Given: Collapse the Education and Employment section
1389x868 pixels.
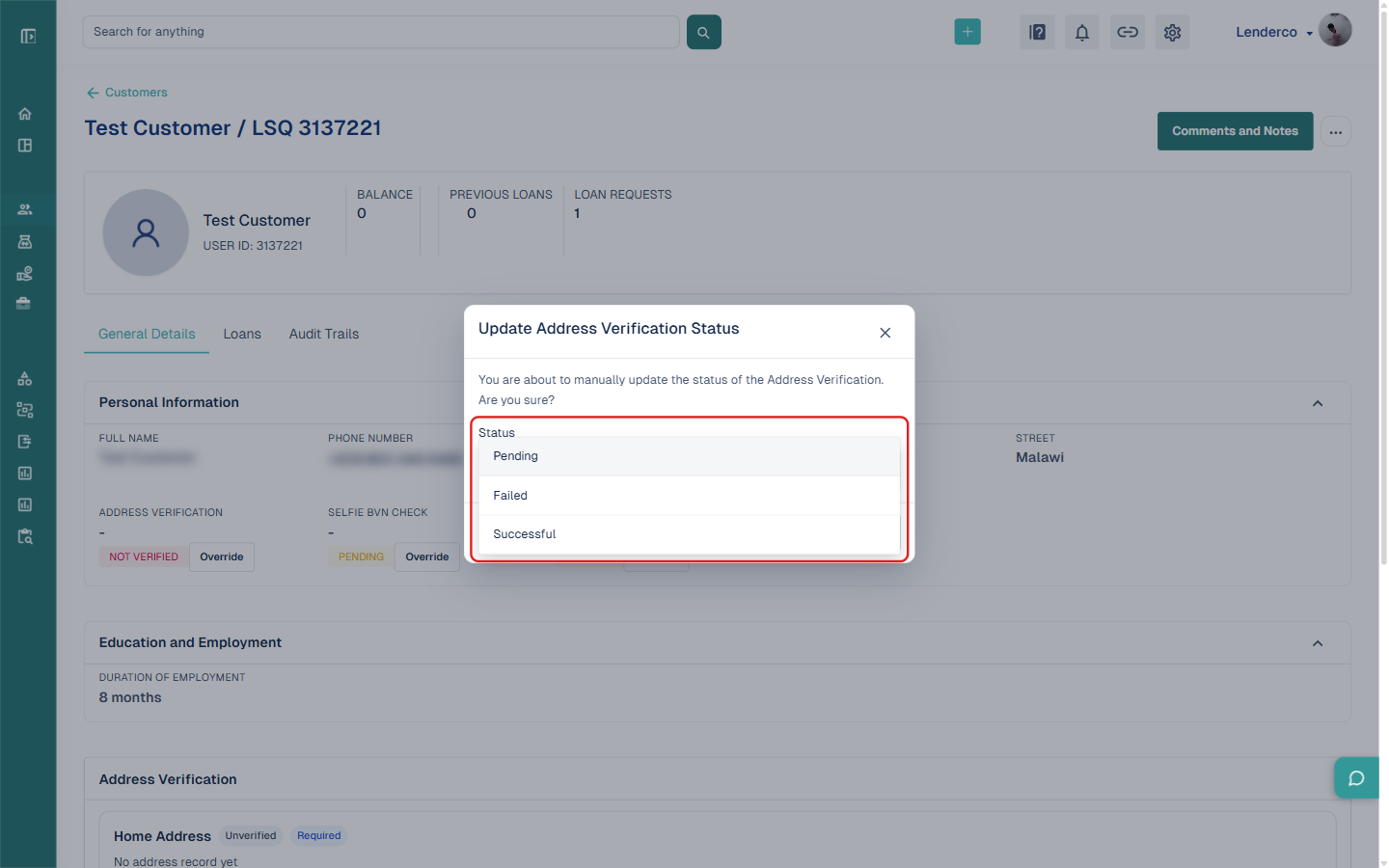Looking at the screenshot, I should (1318, 643).
